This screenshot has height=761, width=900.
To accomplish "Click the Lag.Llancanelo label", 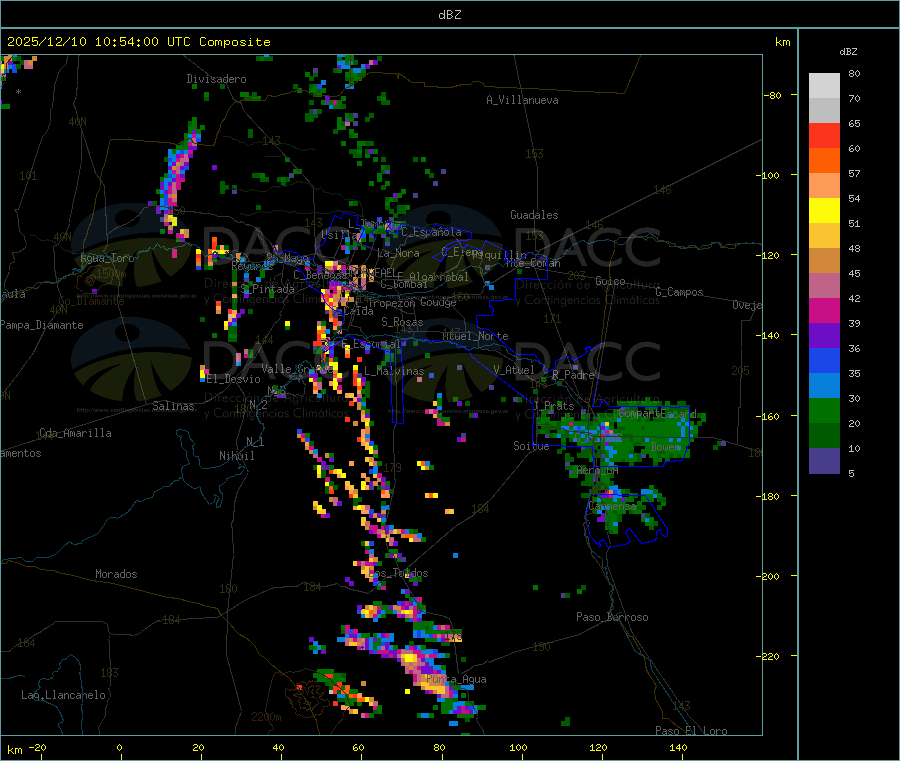I will click(x=64, y=695).
